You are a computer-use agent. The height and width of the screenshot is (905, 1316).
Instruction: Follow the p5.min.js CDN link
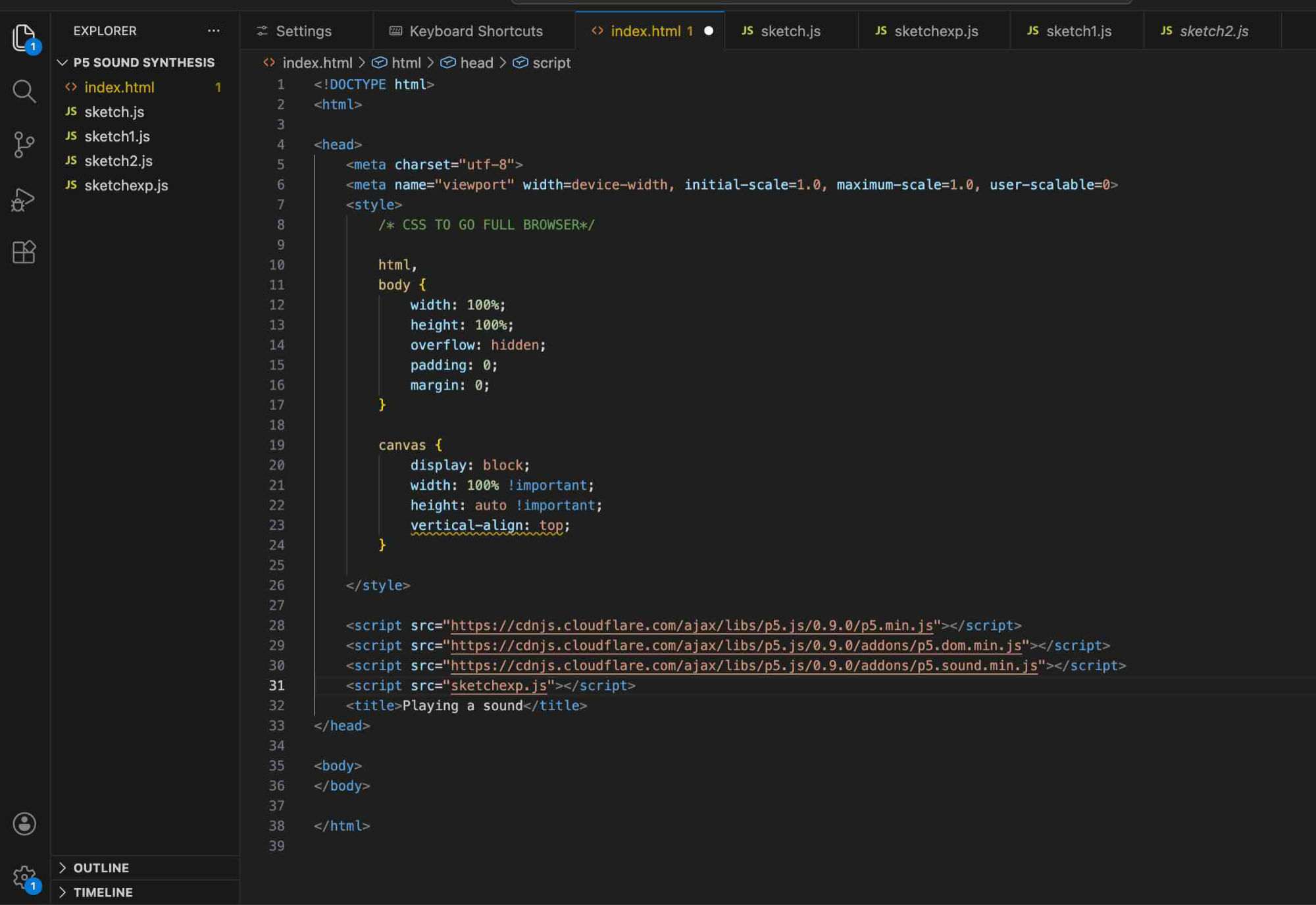[692, 625]
